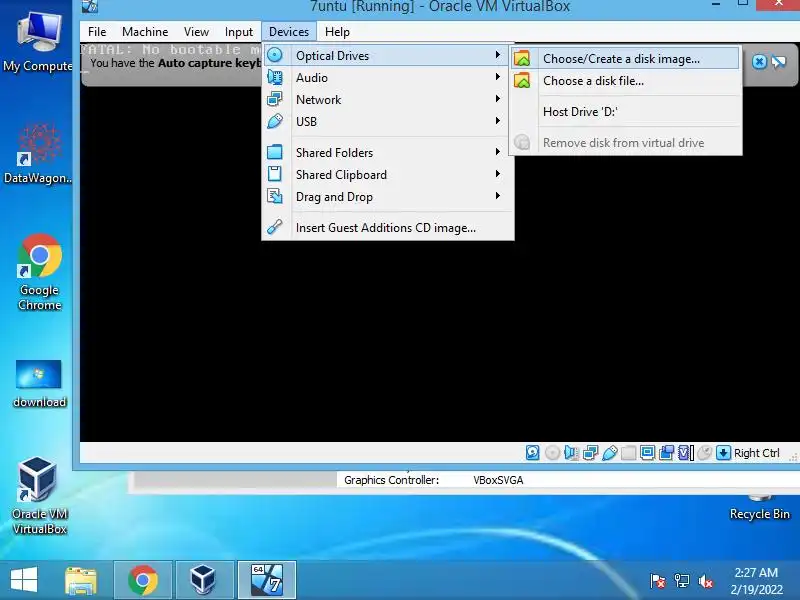The width and height of the screenshot is (800, 600).
Task: Open the Input menu
Action: 239,32
